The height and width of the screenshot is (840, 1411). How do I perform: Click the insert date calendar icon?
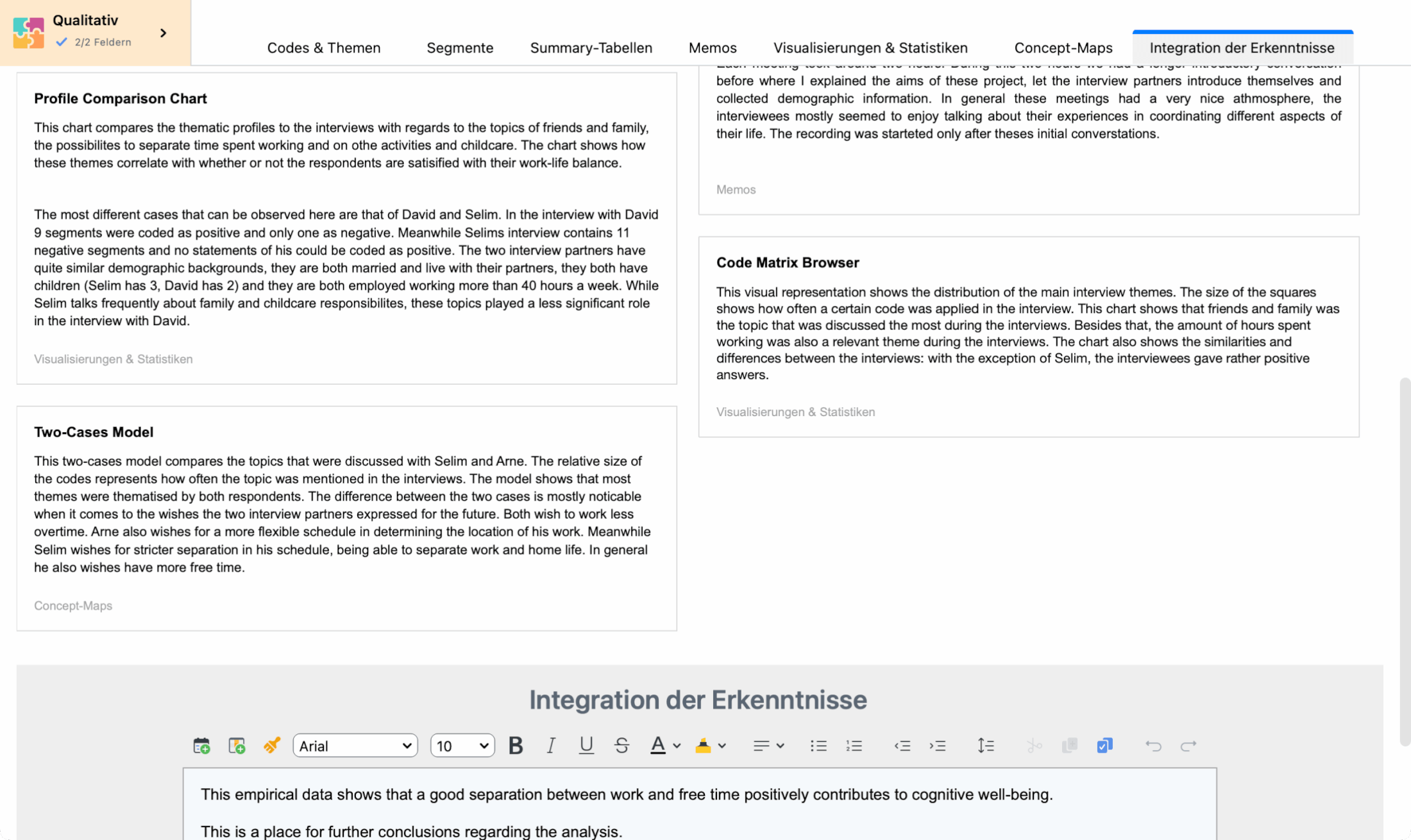pyautogui.click(x=201, y=746)
